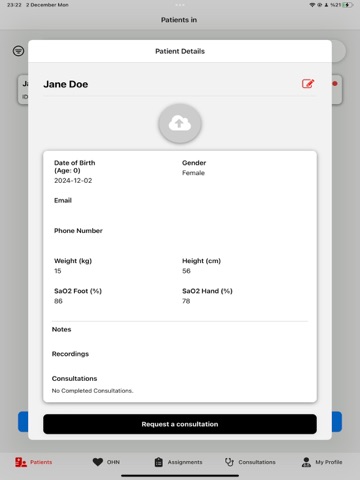Click the SaO2 Hand value 78
Screen dimensions: 360x480
pyautogui.click(x=186, y=301)
